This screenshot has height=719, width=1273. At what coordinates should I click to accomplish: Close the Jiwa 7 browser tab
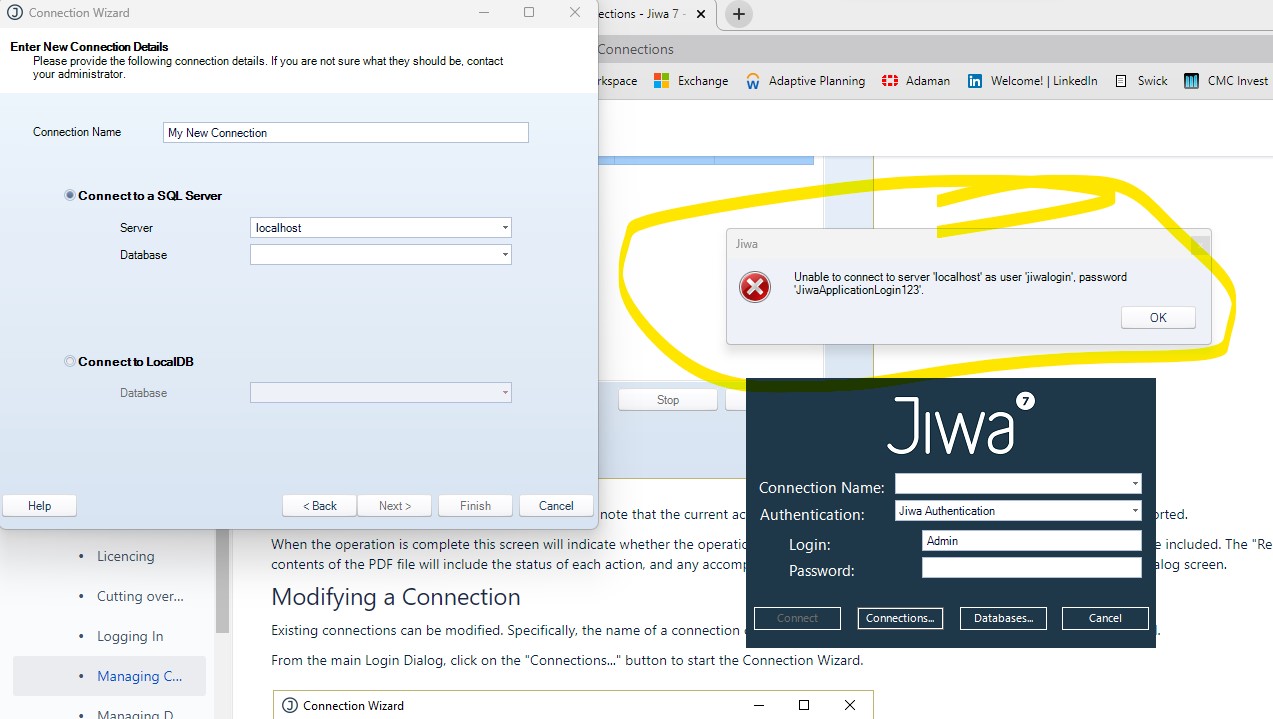click(701, 14)
